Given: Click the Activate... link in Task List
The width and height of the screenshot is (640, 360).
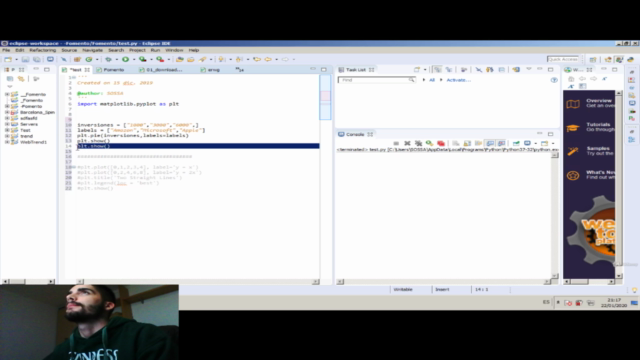Looking at the screenshot, I should point(458,80).
